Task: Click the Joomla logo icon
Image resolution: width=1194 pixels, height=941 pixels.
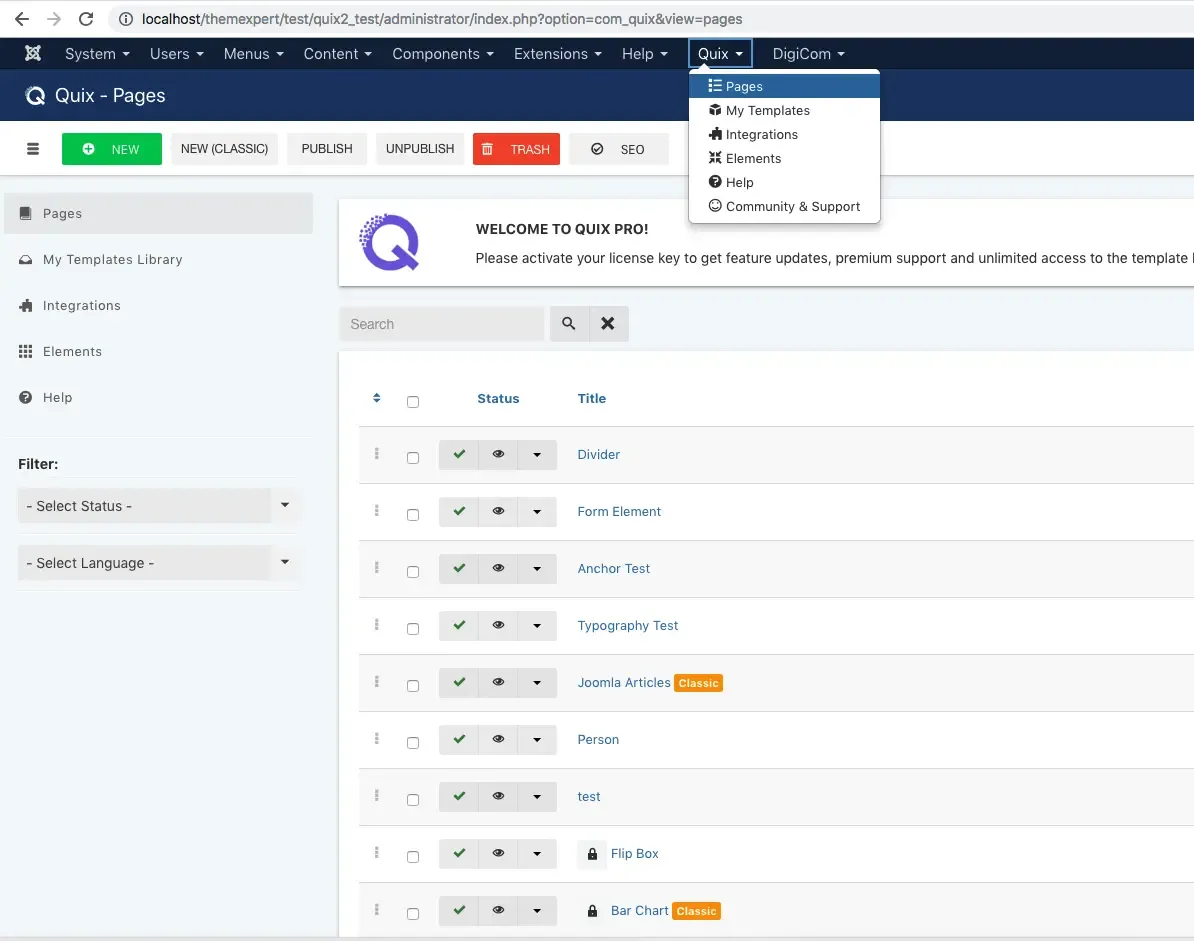Action: 33,53
